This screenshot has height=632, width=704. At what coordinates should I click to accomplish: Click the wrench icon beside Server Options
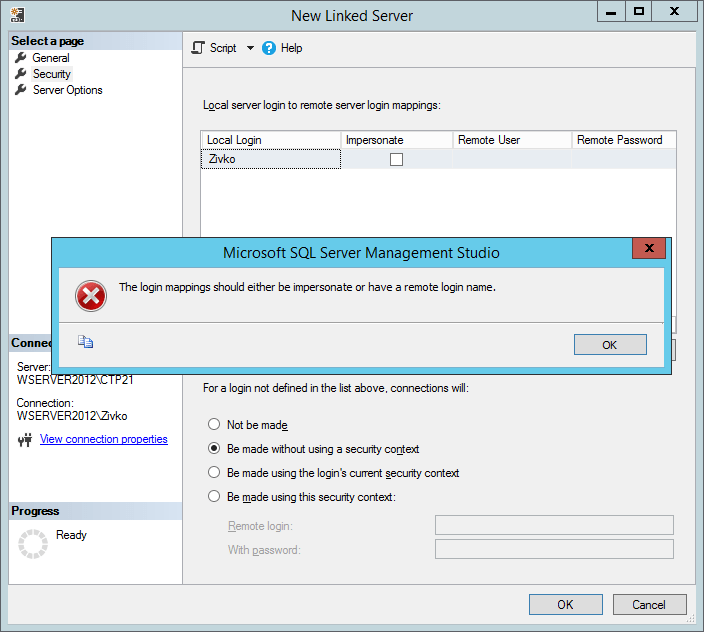click(x=21, y=90)
